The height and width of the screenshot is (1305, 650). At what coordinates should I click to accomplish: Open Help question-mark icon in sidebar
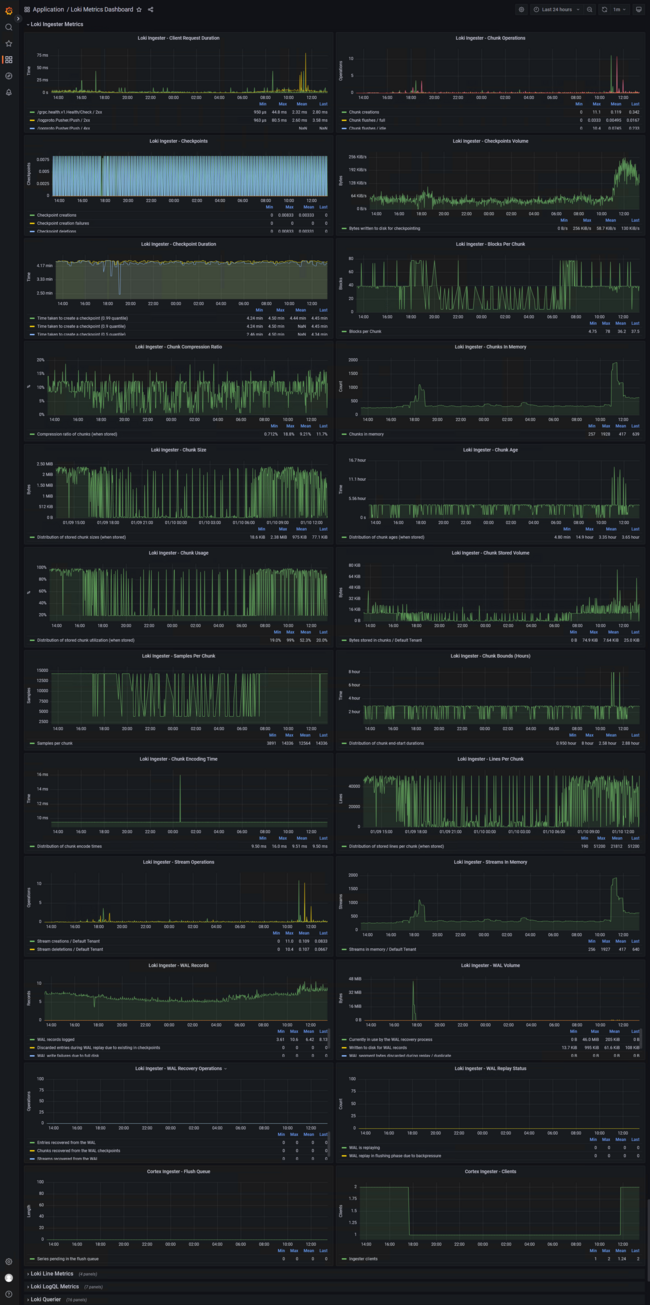coord(9,1295)
